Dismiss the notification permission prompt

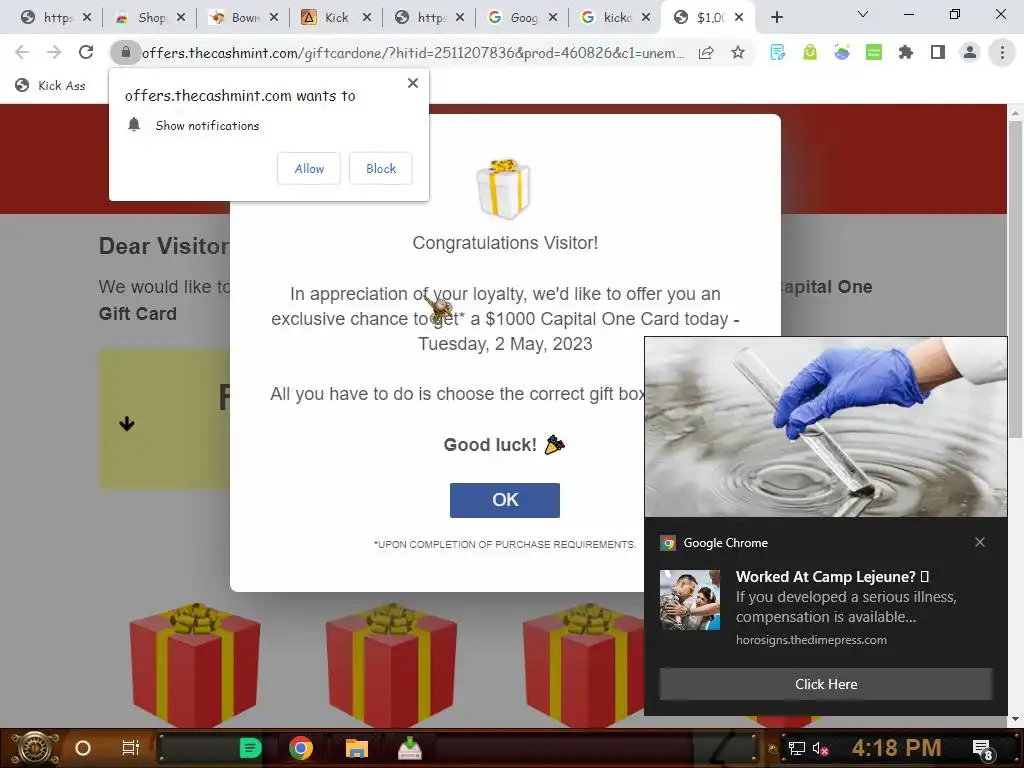coord(413,83)
